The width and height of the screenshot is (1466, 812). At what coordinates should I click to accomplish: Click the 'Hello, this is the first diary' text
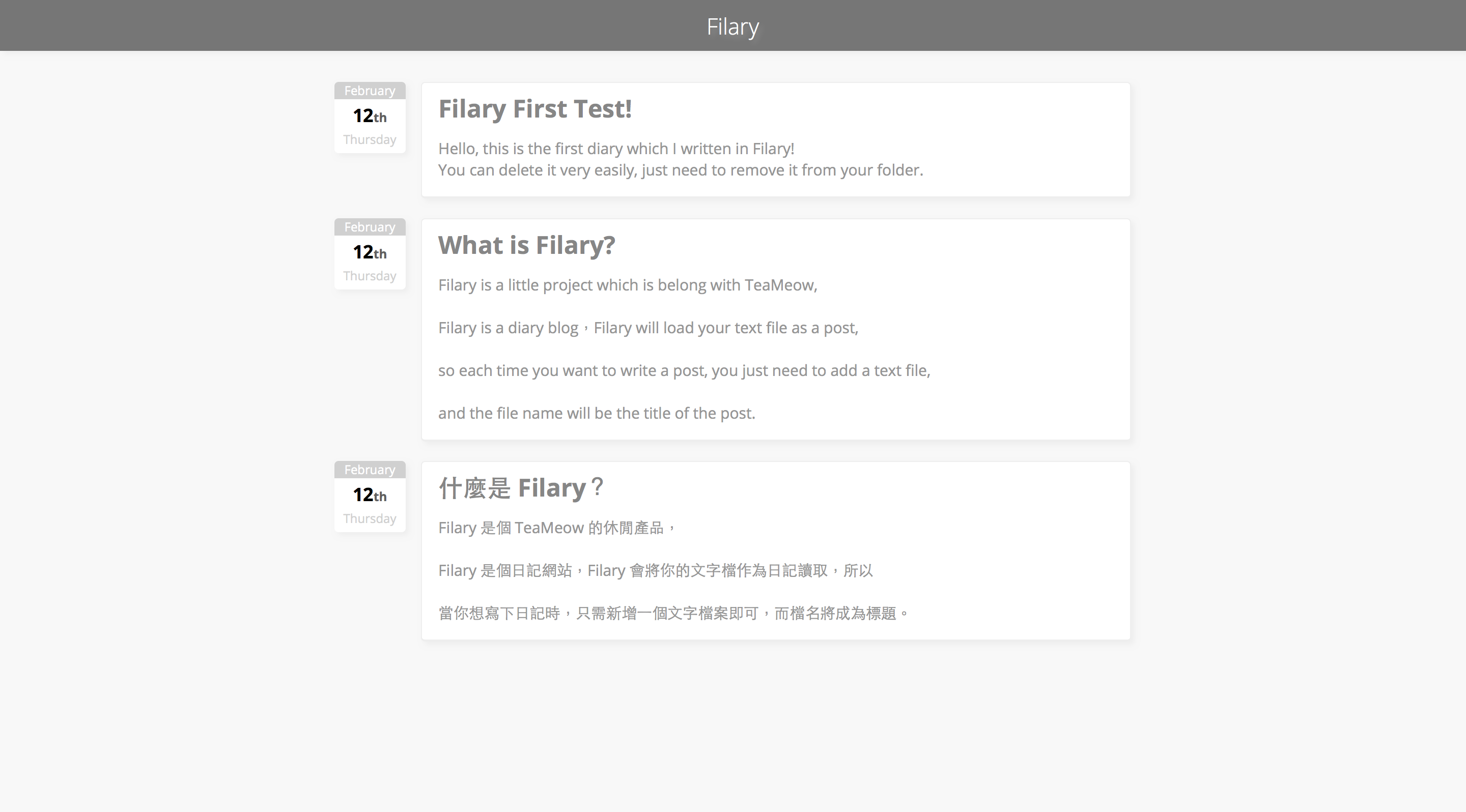616,149
